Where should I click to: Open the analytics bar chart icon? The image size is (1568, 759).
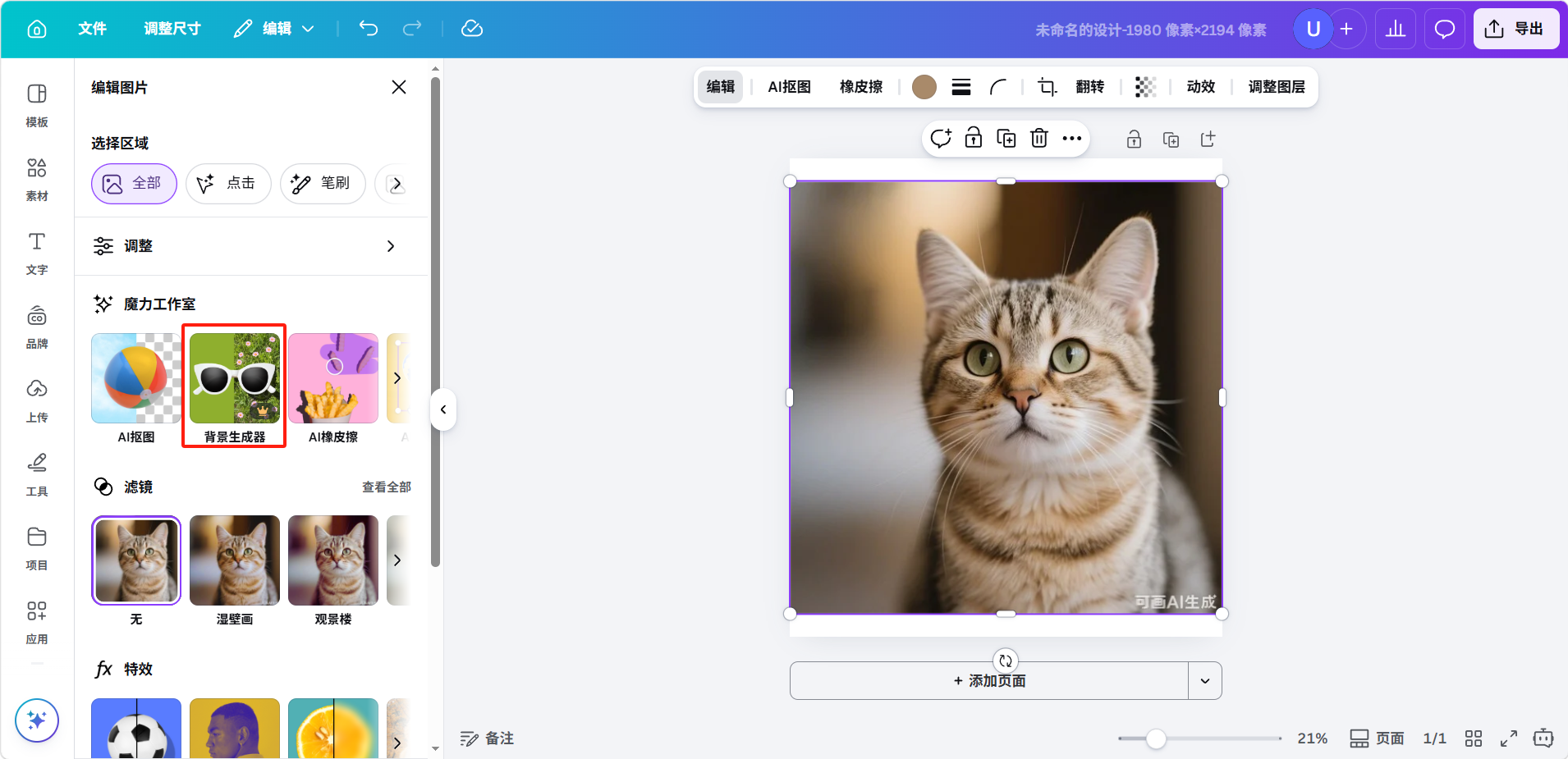click(1395, 30)
